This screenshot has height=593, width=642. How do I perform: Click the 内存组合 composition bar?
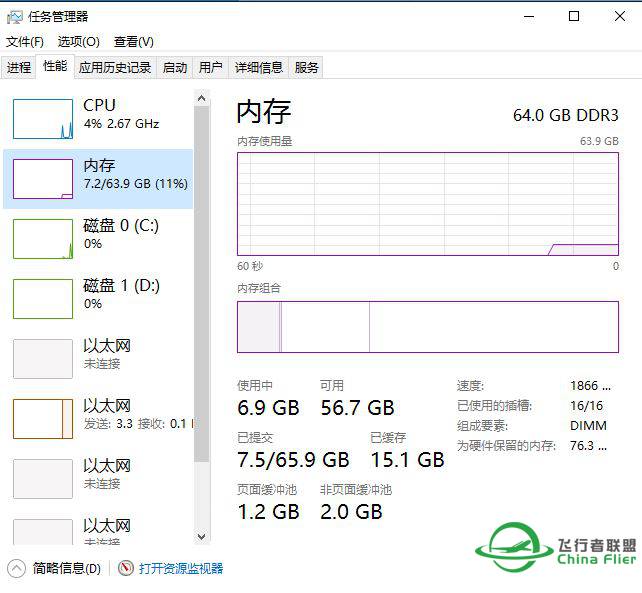coord(428,327)
